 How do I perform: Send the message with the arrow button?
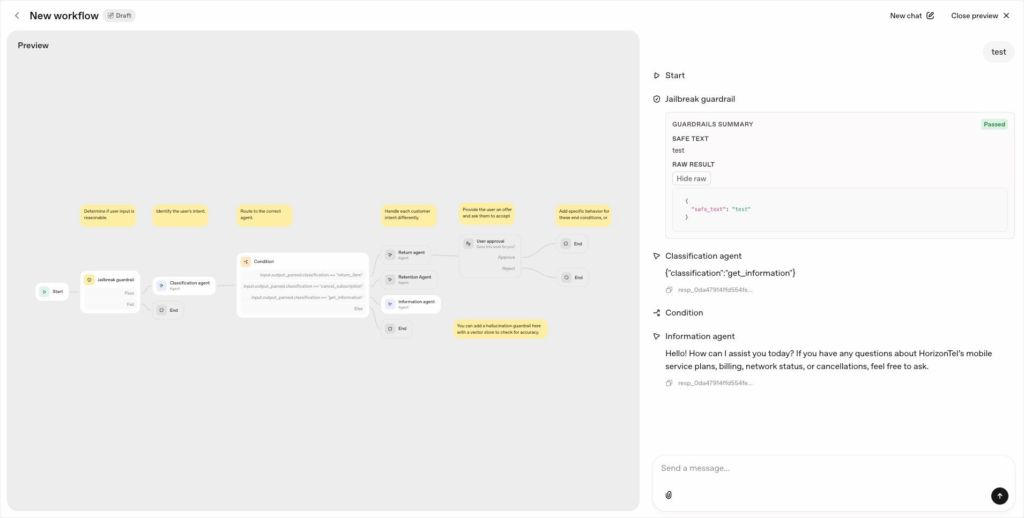coord(999,495)
